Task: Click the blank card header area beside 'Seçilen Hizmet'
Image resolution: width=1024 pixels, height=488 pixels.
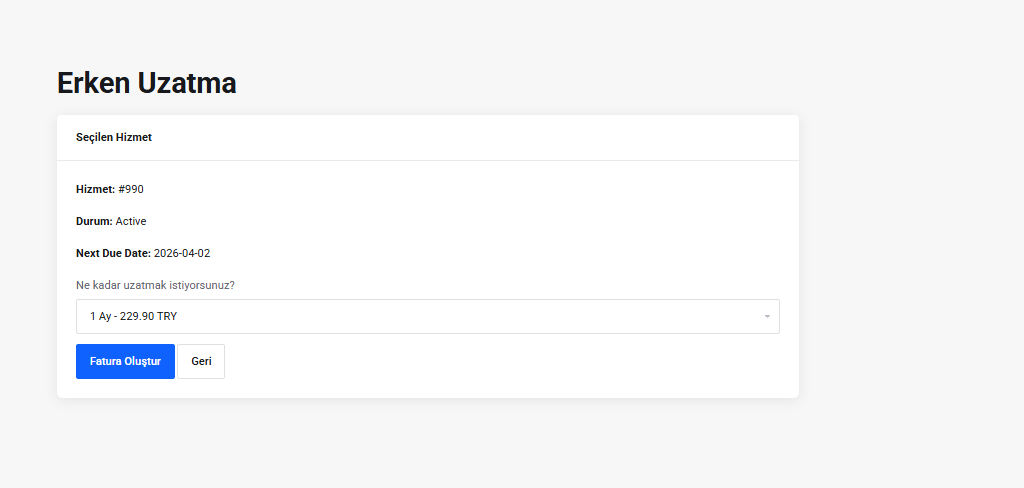Action: pos(480,137)
